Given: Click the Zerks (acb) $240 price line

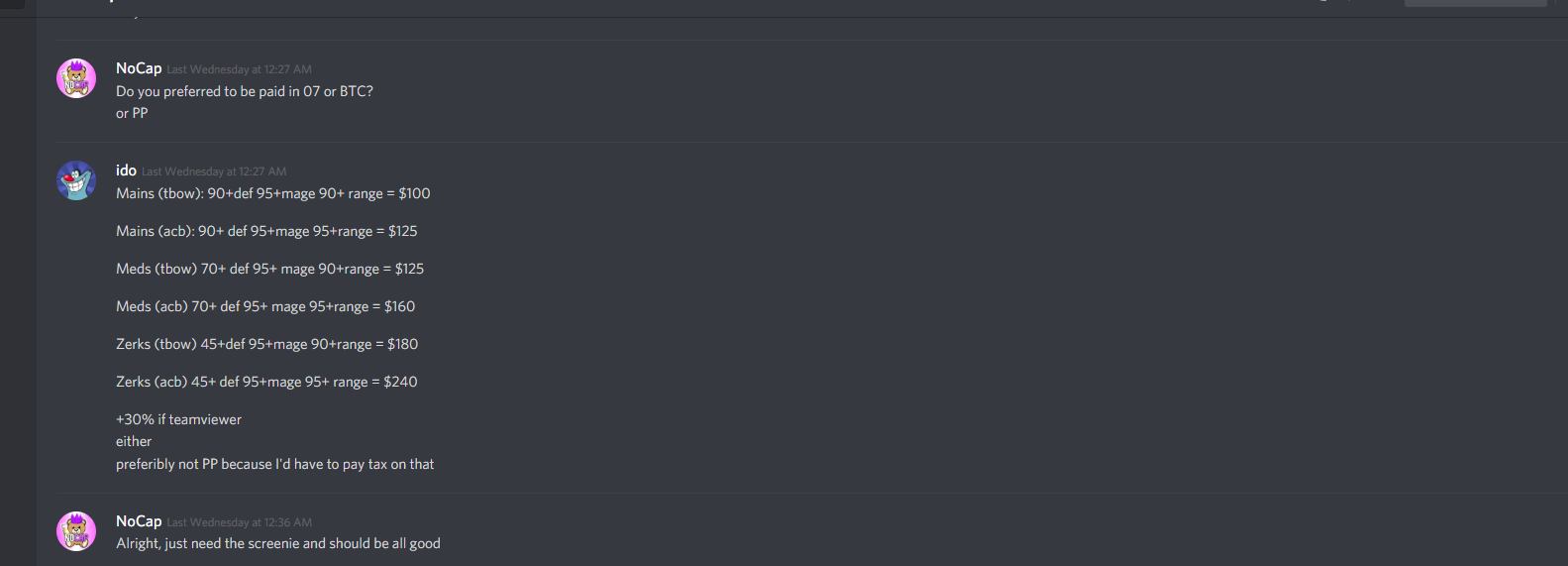Looking at the screenshot, I should 266,382.
